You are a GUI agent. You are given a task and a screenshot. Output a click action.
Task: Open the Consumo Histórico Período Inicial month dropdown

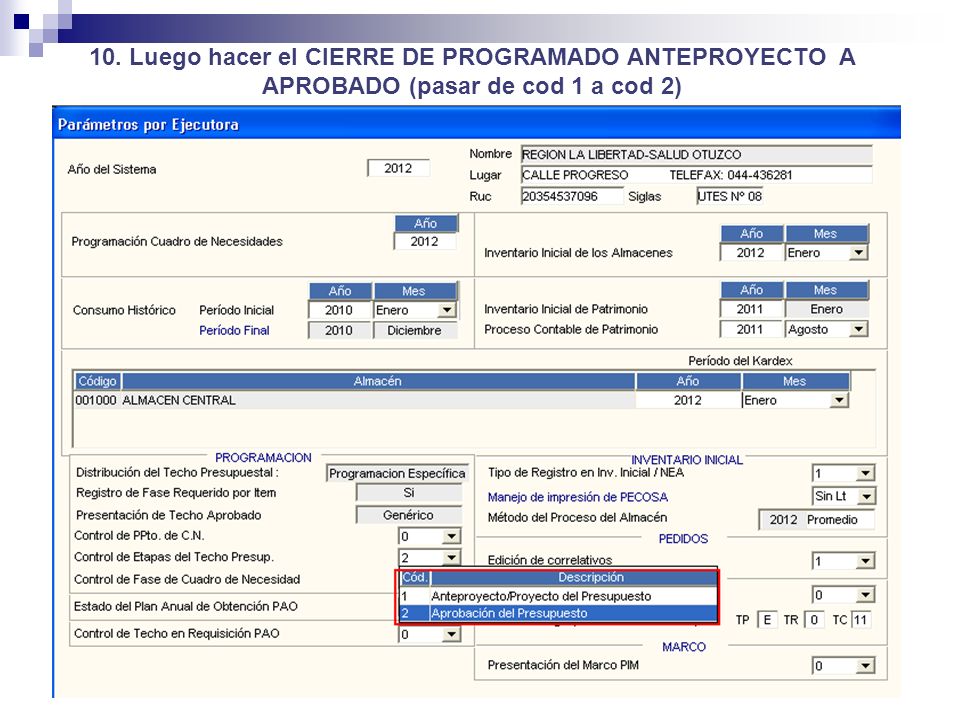coord(447,310)
